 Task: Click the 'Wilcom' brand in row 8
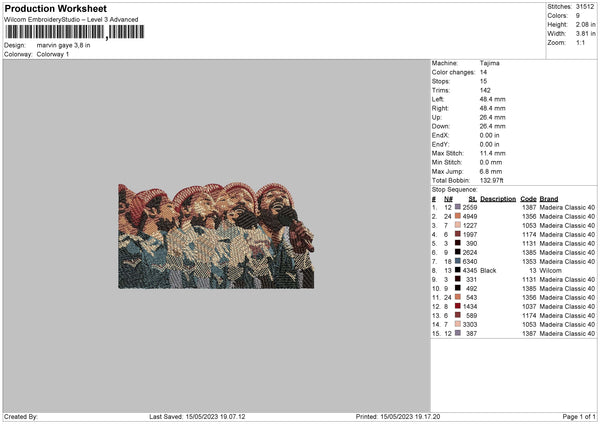coord(551,271)
